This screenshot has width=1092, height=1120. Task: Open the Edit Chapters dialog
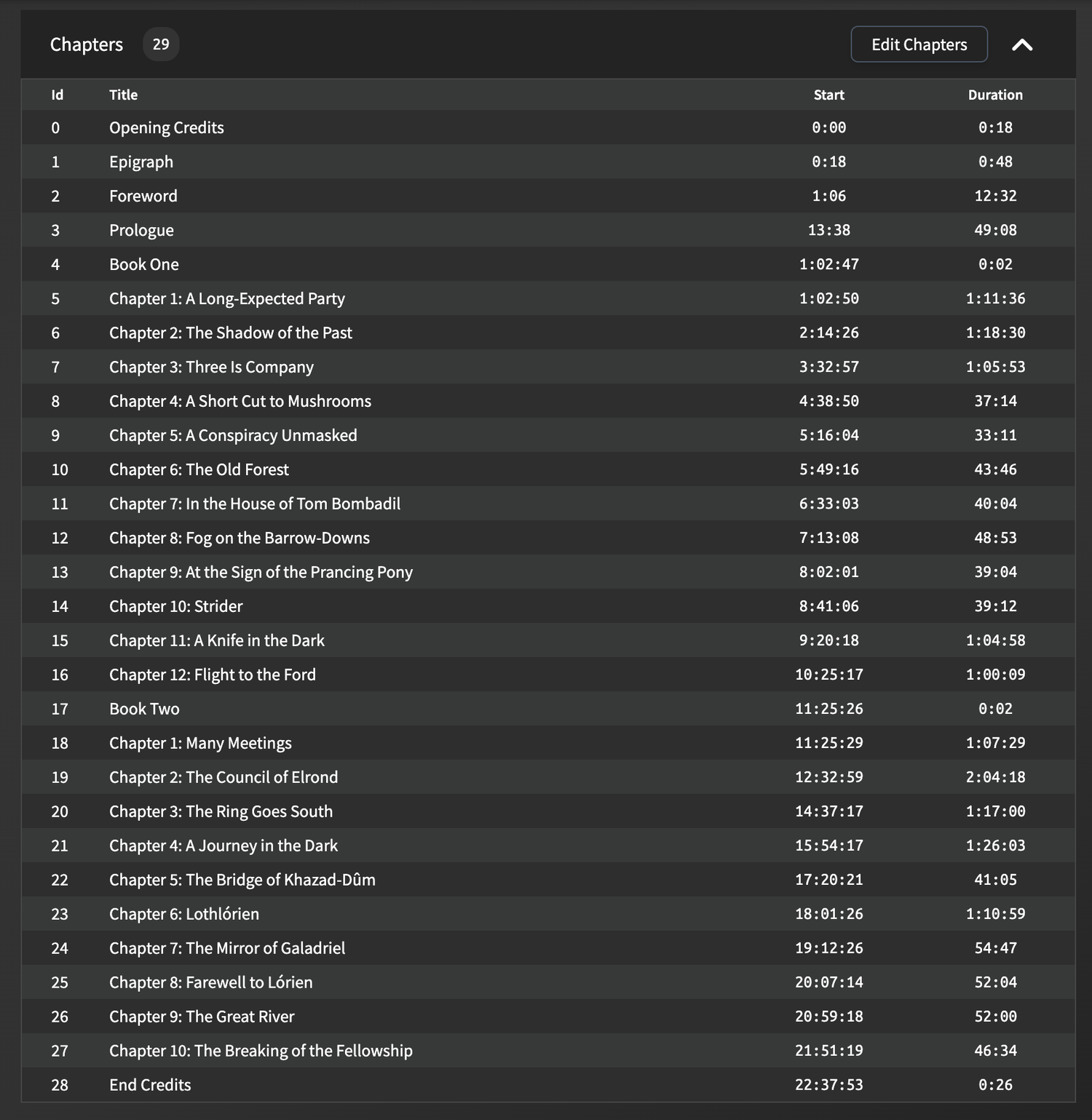(x=919, y=44)
